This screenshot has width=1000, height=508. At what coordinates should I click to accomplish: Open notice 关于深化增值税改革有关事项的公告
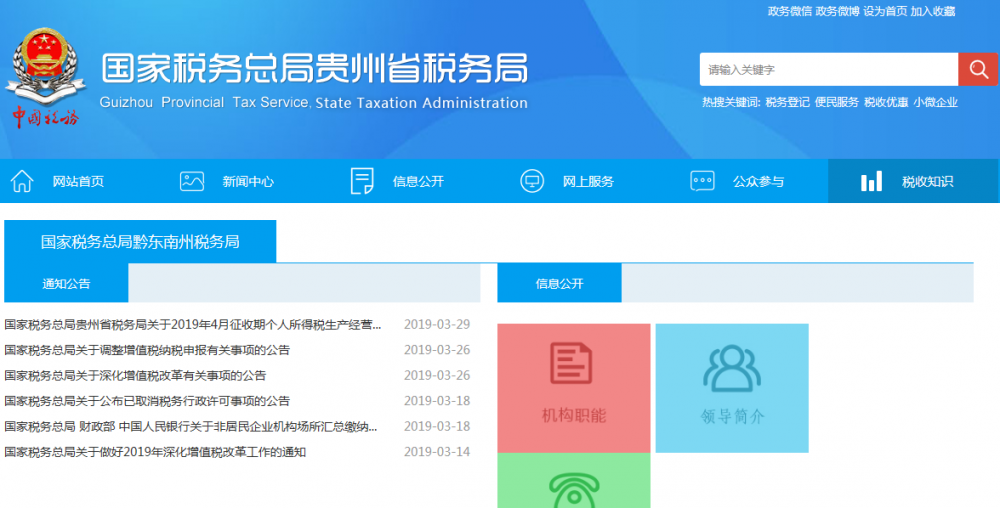[x=135, y=375]
